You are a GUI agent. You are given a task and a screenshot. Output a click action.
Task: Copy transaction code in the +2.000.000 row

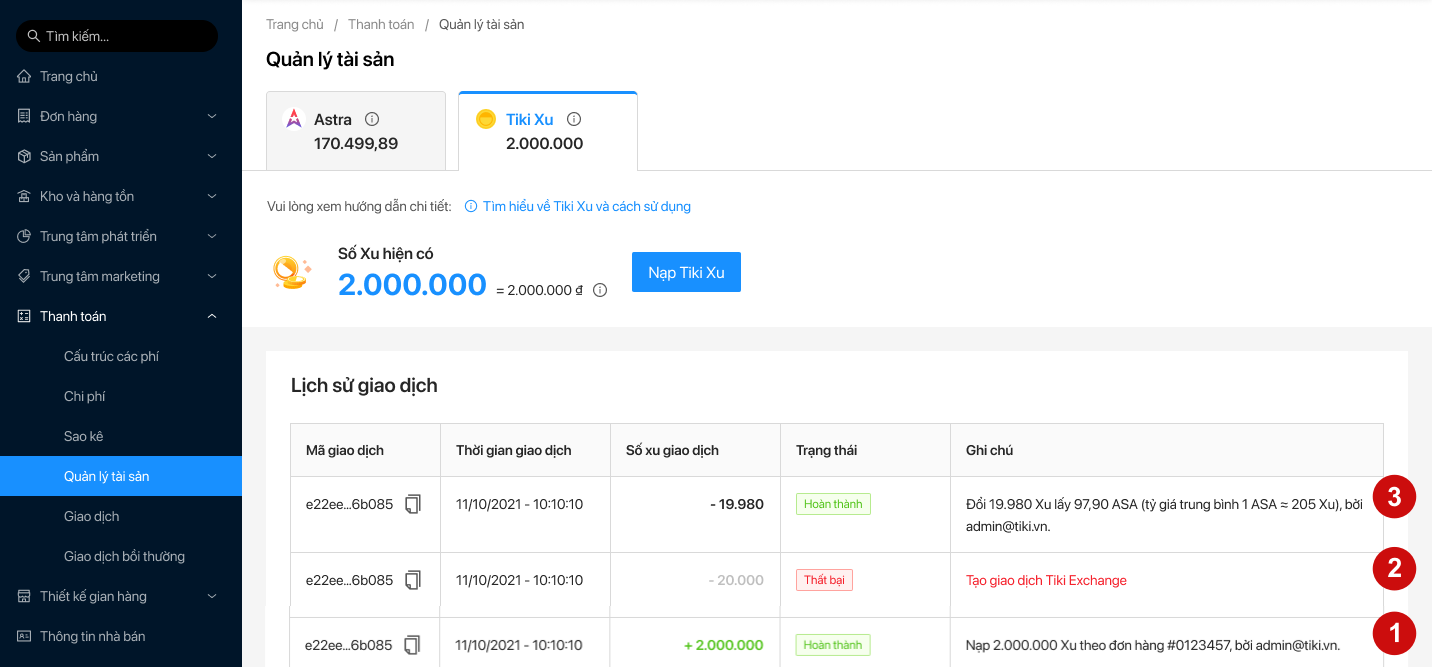[412, 645]
